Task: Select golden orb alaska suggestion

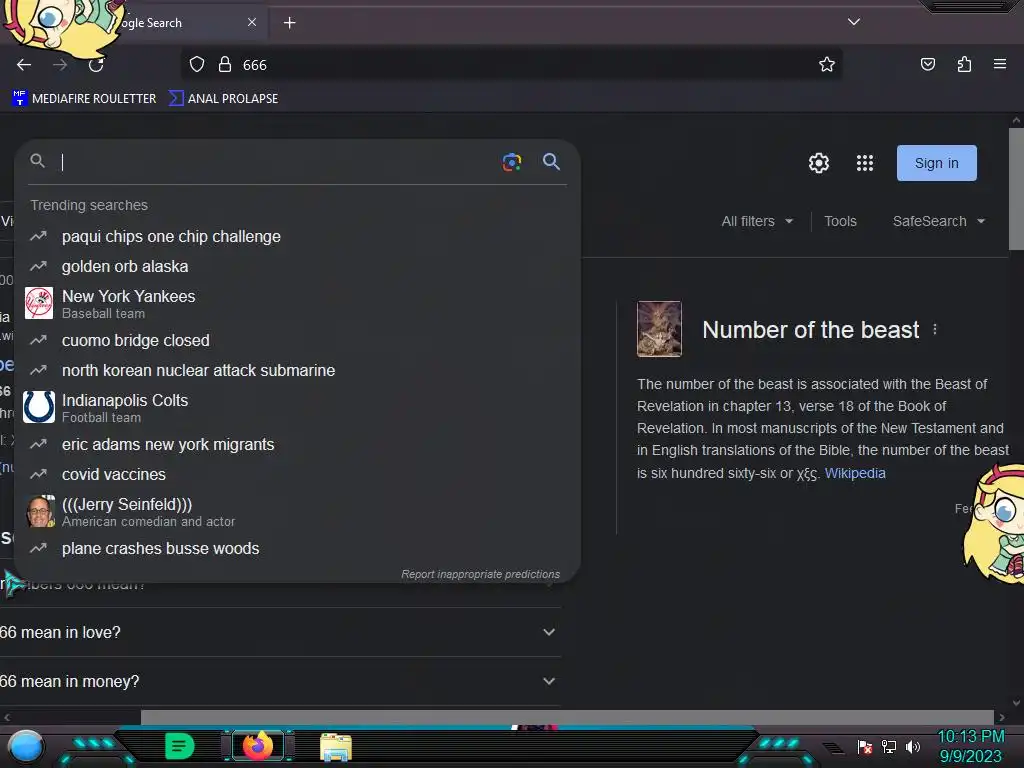Action: [297, 266]
